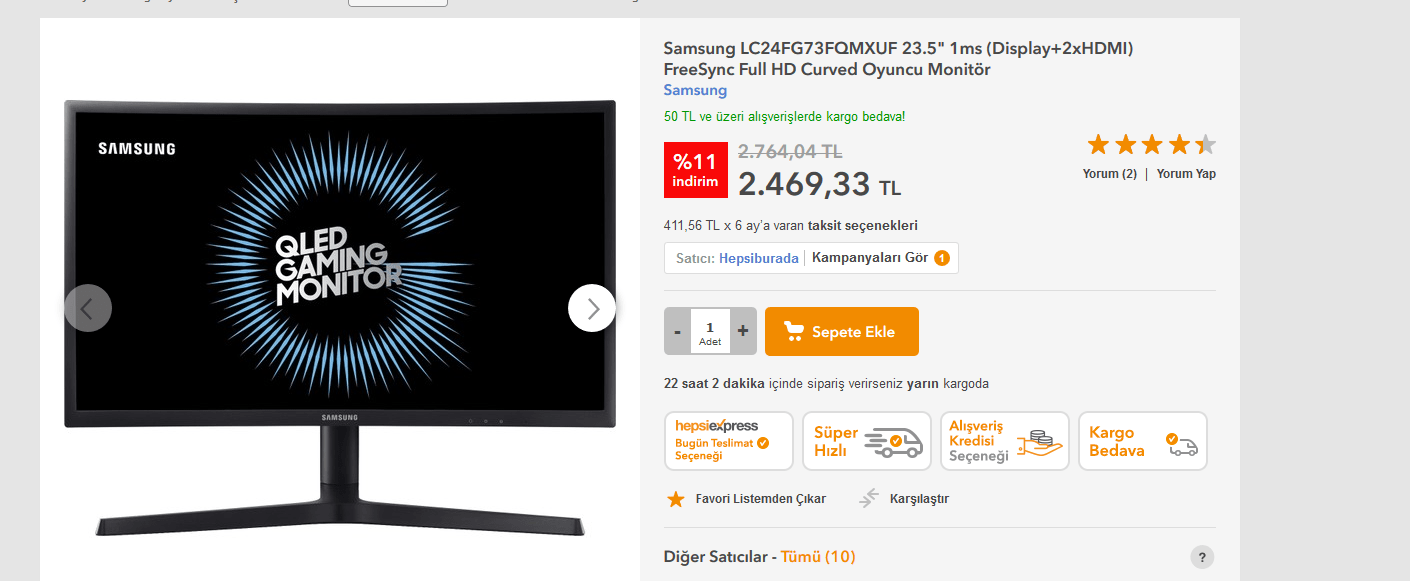Increase quantity with the plus button
The image size is (1410, 581).
(743, 331)
